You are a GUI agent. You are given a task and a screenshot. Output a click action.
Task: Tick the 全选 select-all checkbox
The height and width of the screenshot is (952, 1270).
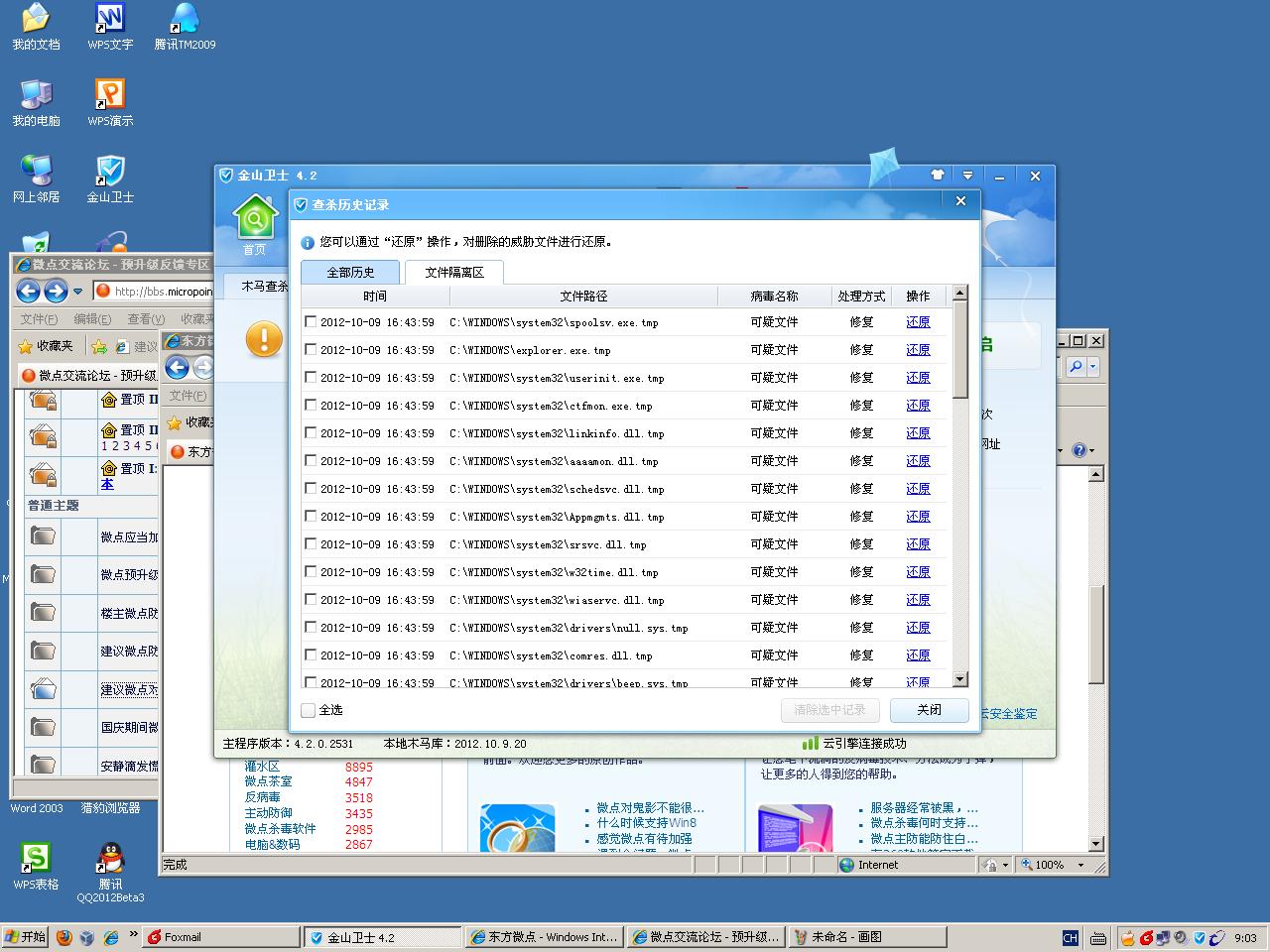point(309,710)
